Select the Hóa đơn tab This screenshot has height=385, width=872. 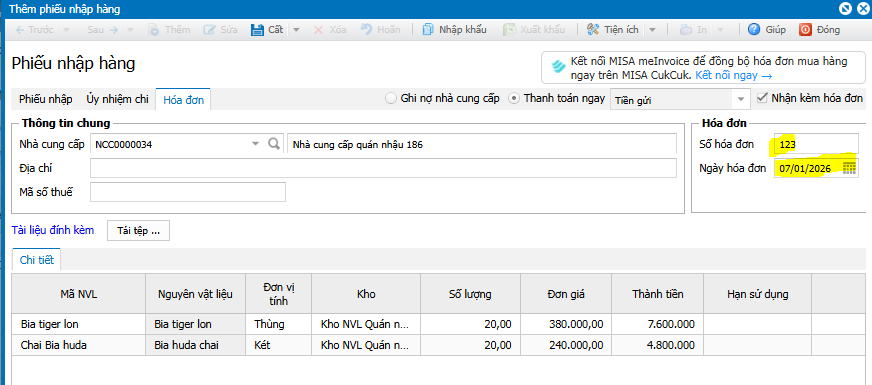click(183, 100)
